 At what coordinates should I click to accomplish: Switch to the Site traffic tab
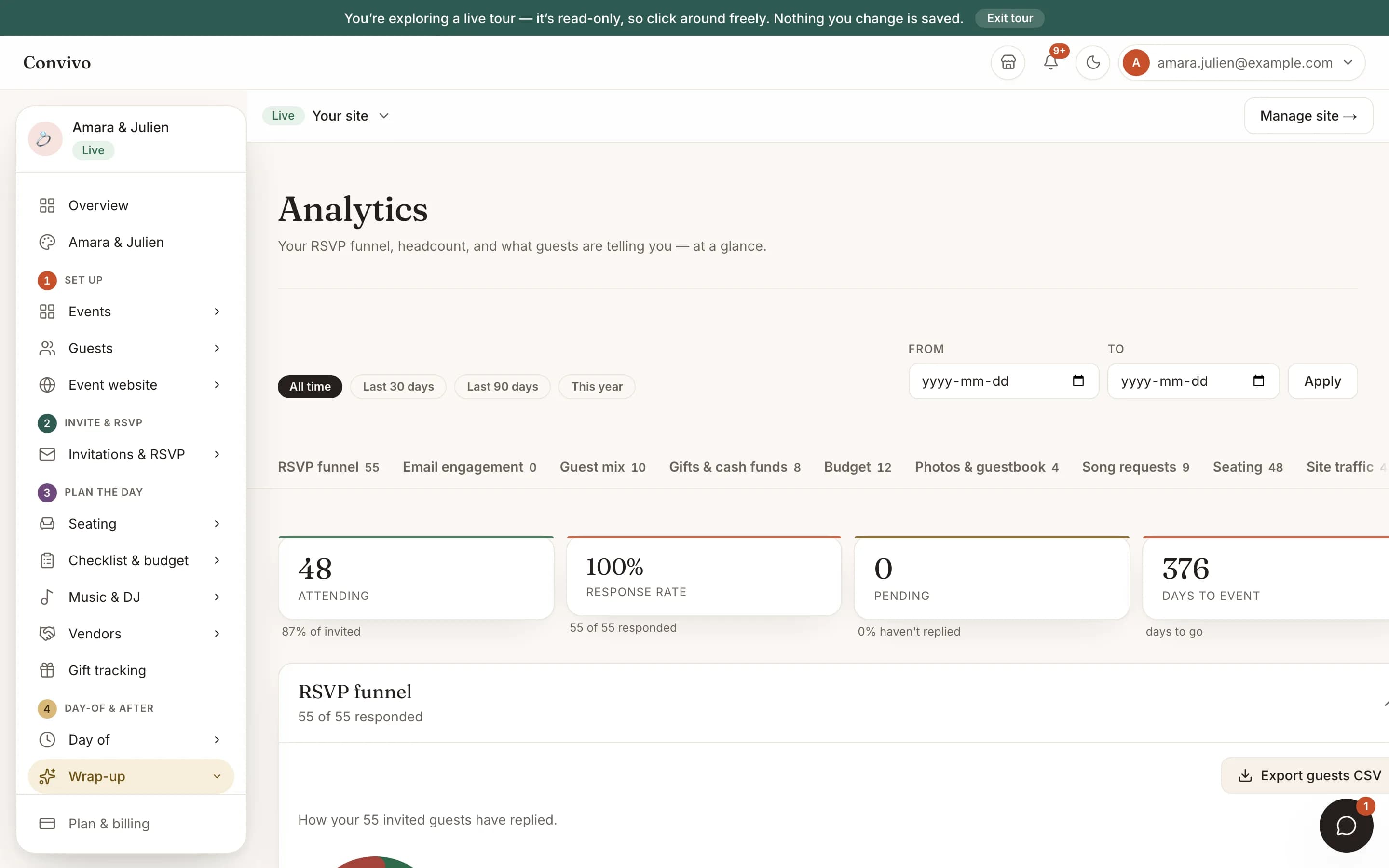tap(1347, 467)
